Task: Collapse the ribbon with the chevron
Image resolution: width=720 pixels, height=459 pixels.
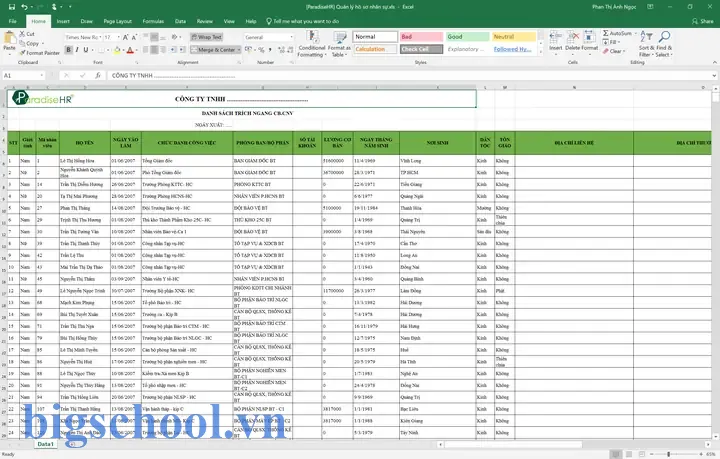Action: pyautogui.click(x=714, y=62)
